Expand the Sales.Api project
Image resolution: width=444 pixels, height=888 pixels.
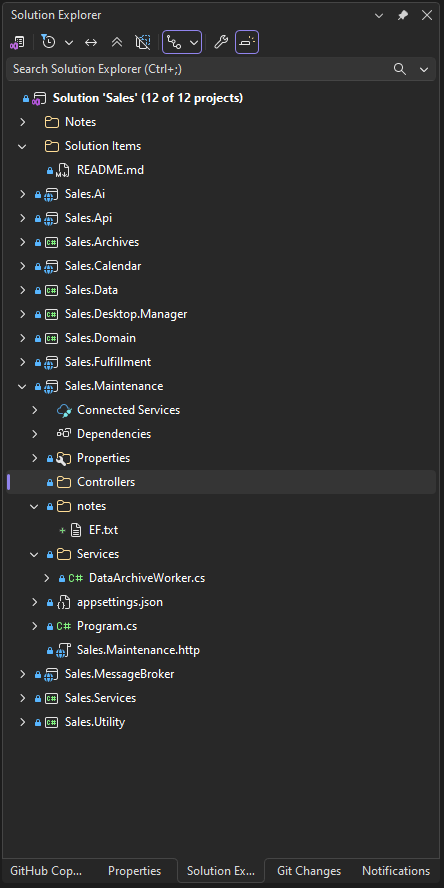[x=22, y=218]
